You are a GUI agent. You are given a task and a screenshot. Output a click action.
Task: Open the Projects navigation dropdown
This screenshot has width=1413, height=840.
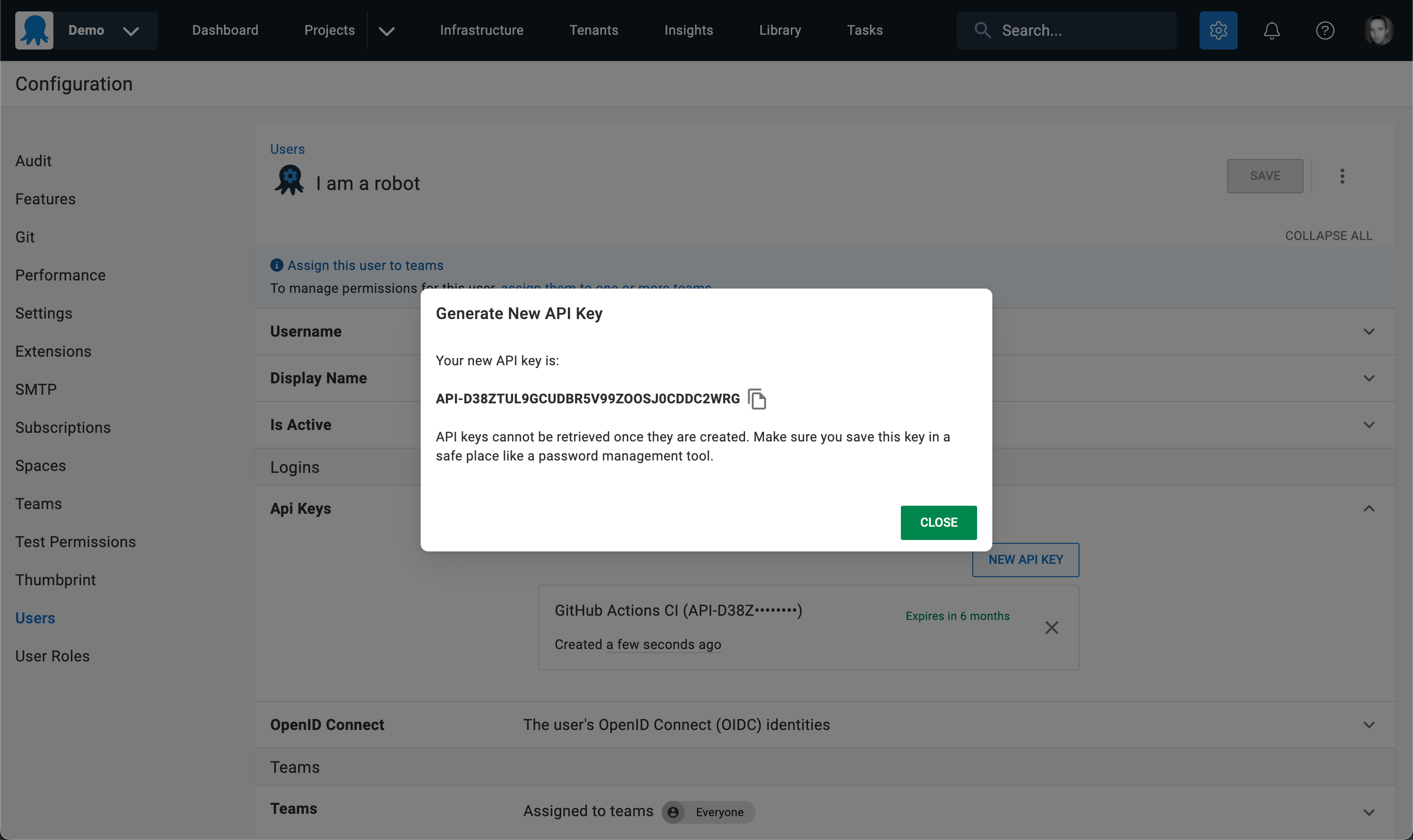386,32
